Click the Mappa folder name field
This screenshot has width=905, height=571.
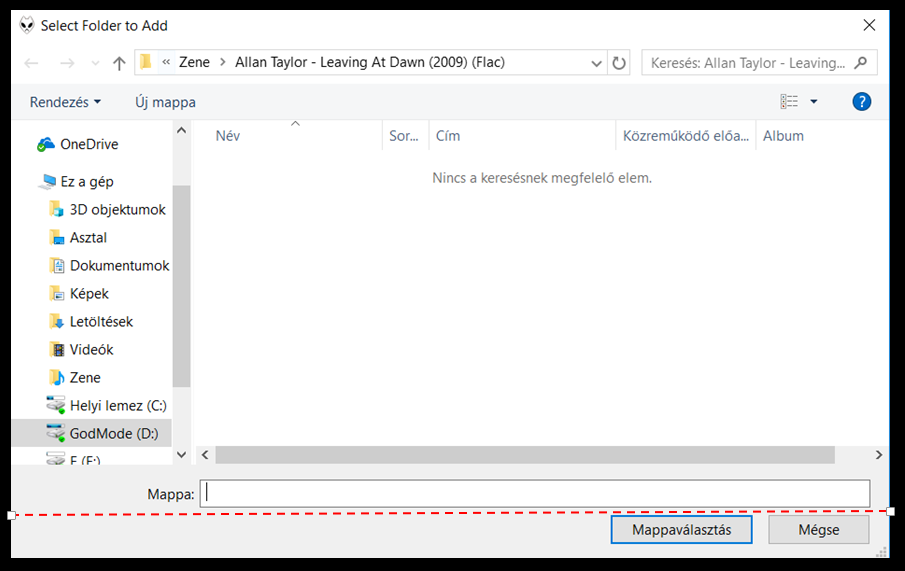[x=534, y=494]
